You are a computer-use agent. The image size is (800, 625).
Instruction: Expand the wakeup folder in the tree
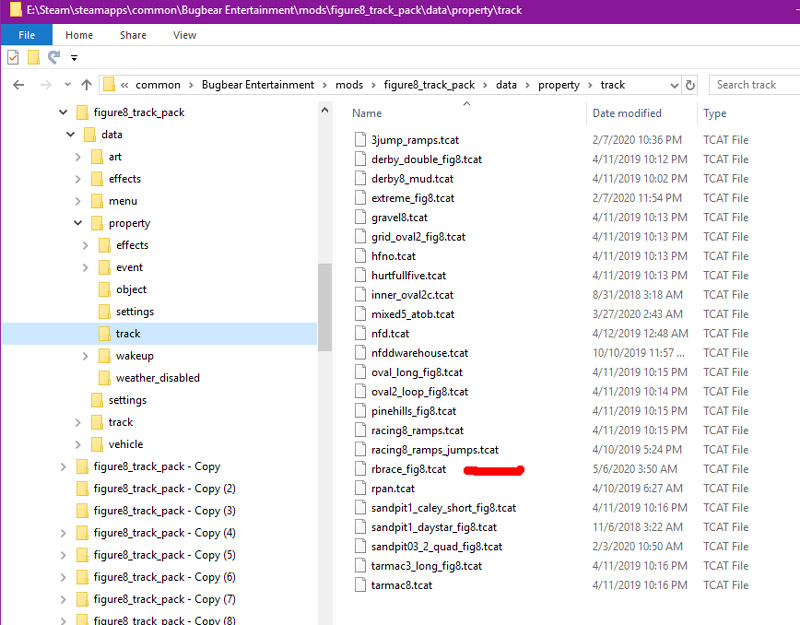(85, 356)
